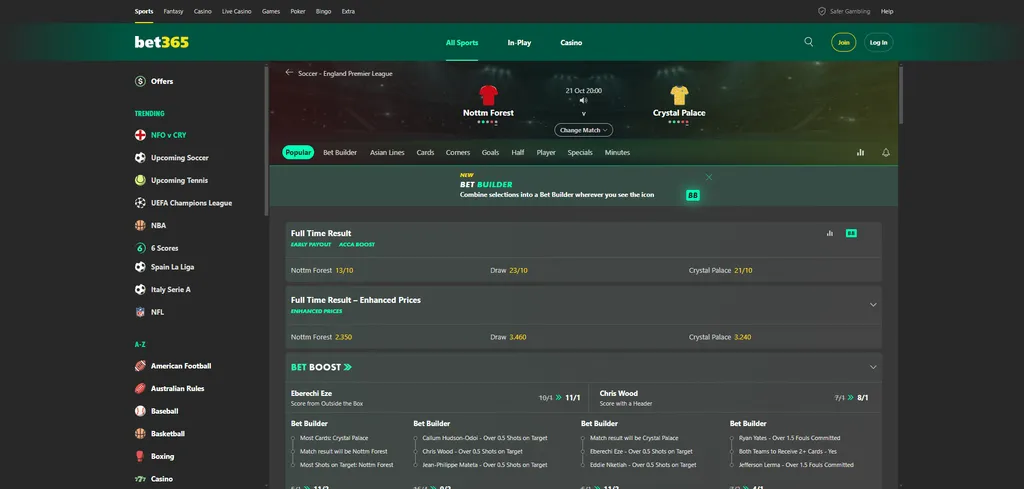Open Fantasy in top bar
The height and width of the screenshot is (489, 1024).
[173, 11]
